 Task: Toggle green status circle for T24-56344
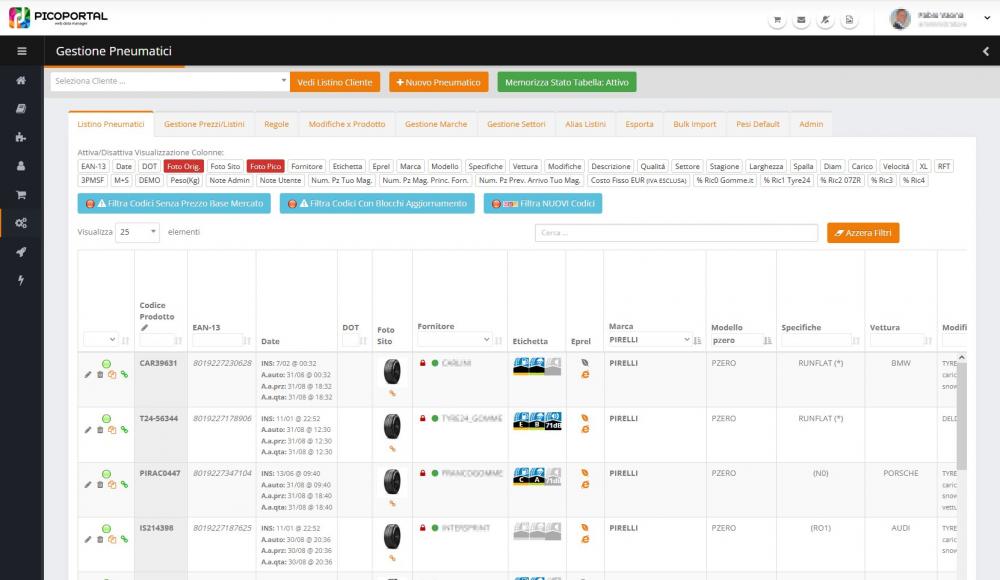[107, 419]
